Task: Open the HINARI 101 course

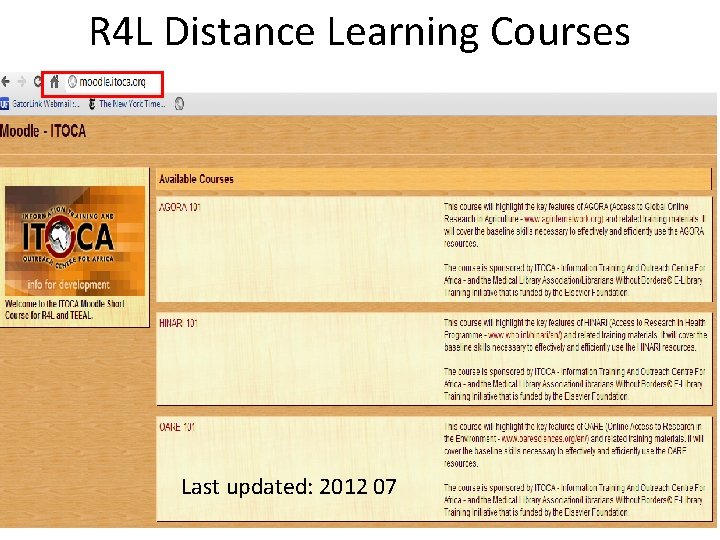Action: [x=178, y=323]
